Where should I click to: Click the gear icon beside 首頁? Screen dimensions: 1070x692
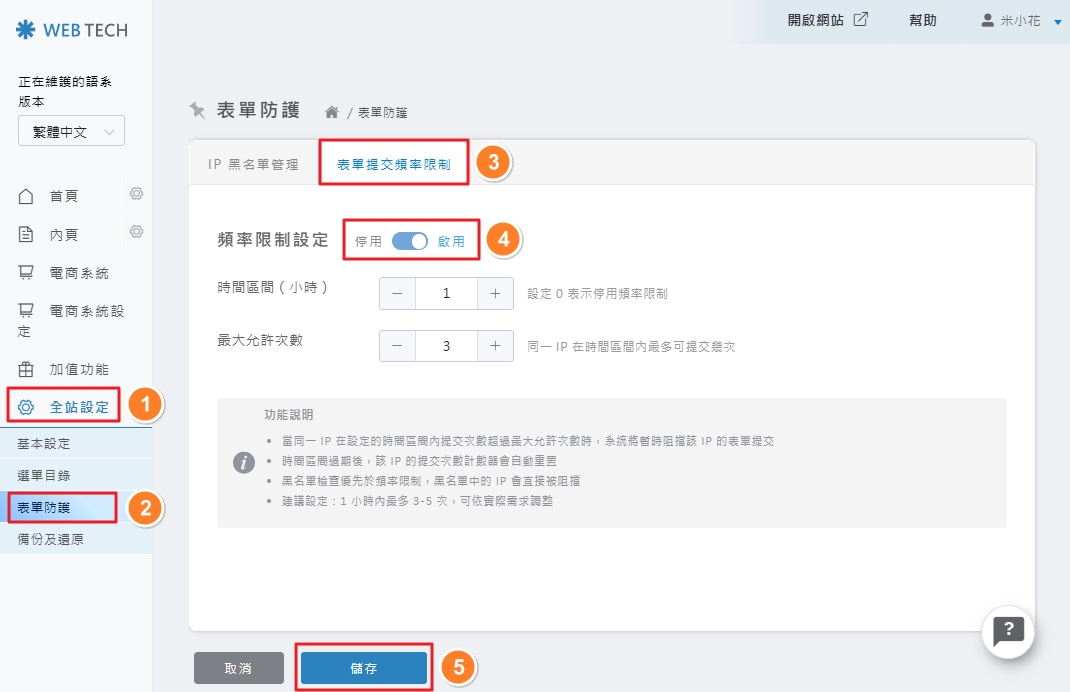coord(137,194)
